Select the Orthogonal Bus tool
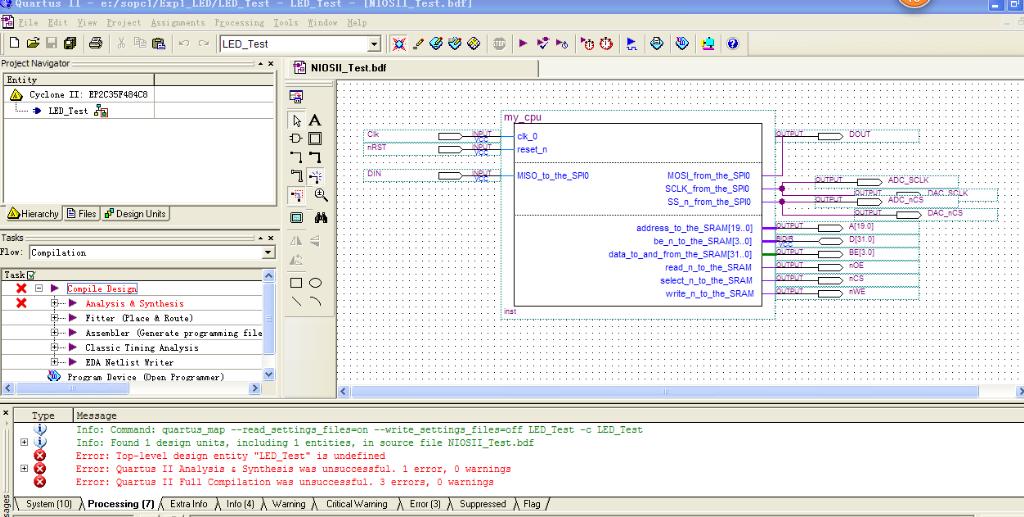Screen dimensions: 1024x517 pos(315,157)
